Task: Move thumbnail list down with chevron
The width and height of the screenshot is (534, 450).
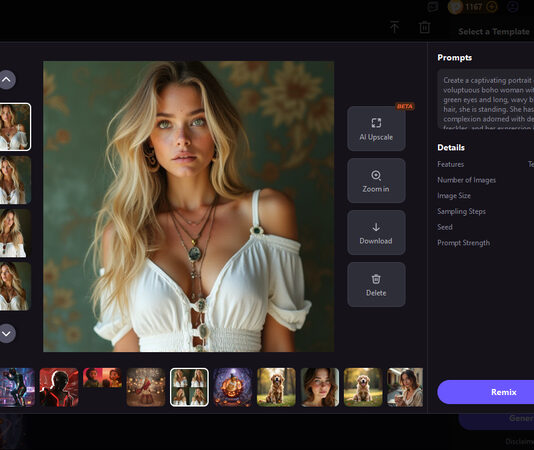Action: (x=6, y=333)
